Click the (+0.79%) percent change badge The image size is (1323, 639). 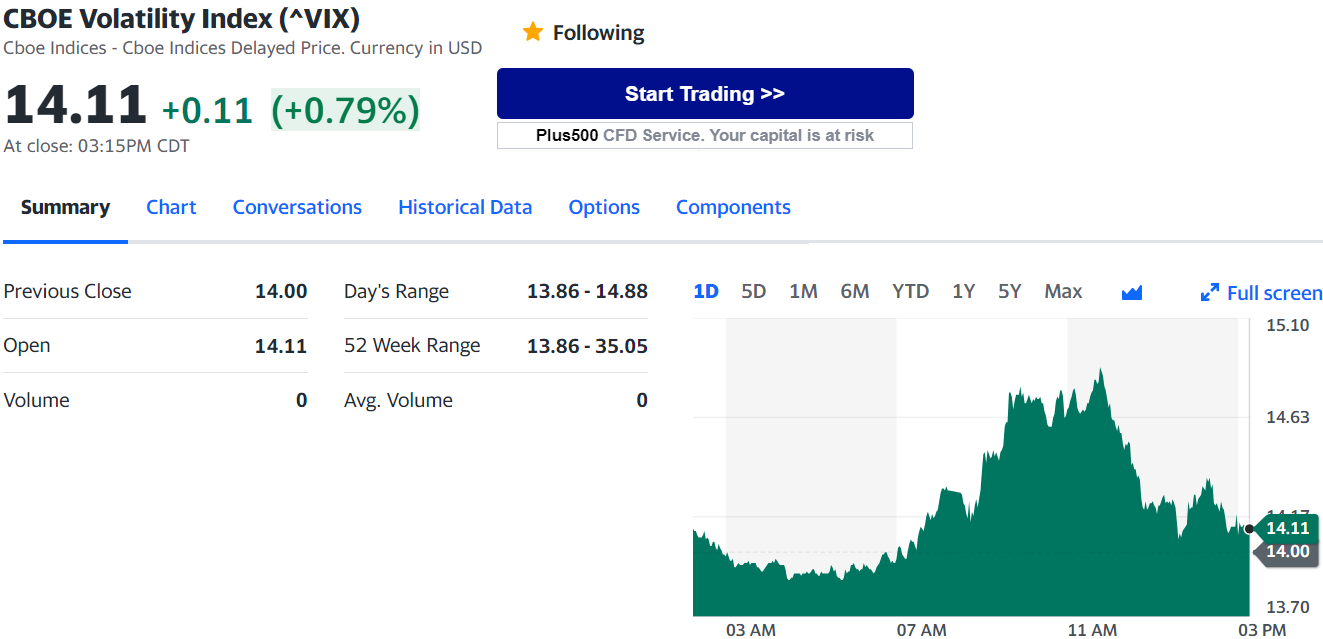pyautogui.click(x=346, y=110)
